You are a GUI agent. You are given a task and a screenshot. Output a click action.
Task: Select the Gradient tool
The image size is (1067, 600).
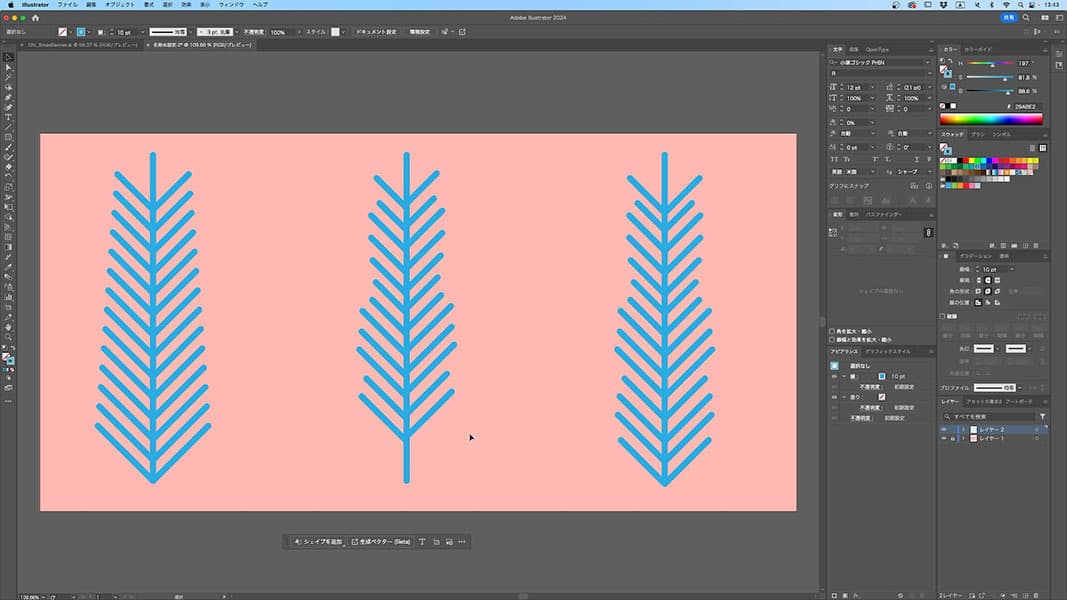click(x=8, y=247)
